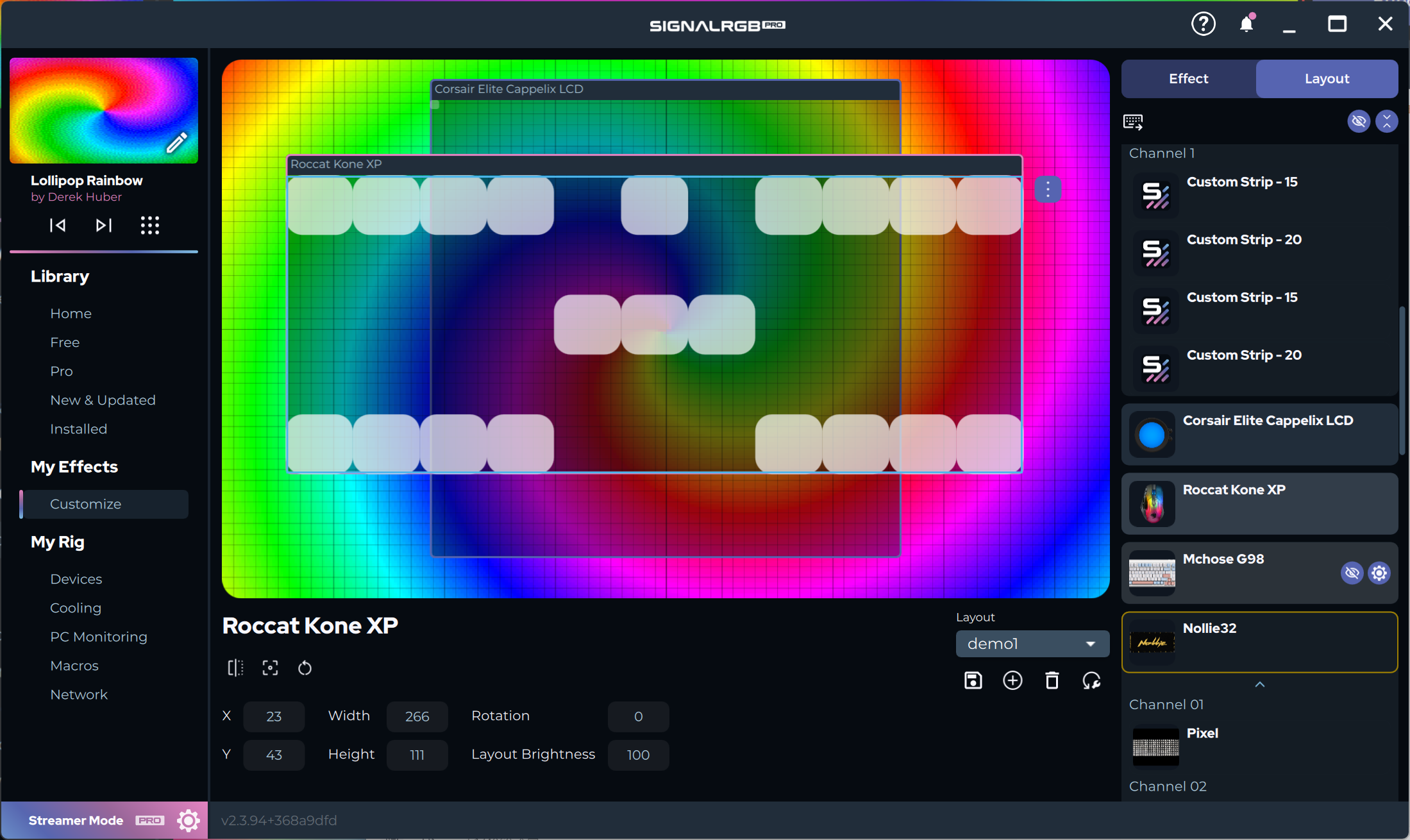Add a new layout with plus icon
The image size is (1410, 840).
[1012, 680]
